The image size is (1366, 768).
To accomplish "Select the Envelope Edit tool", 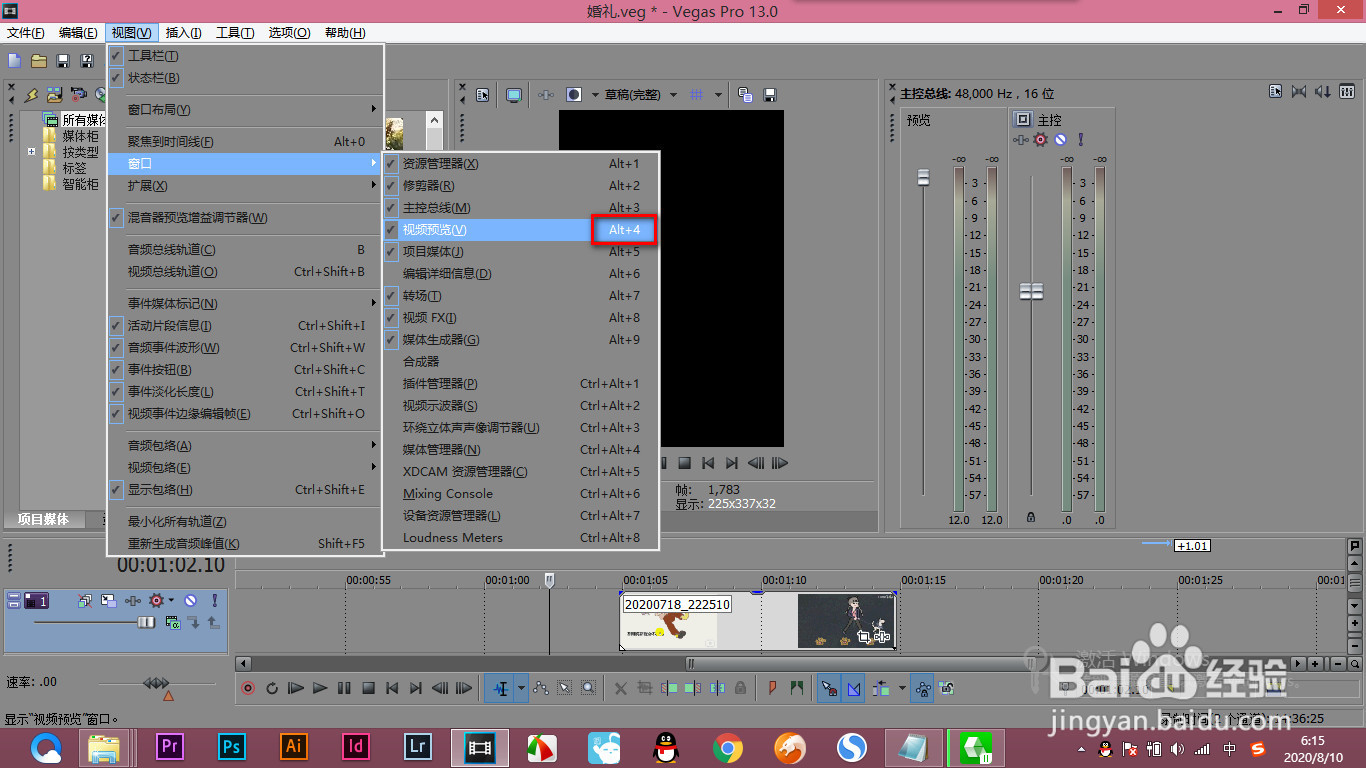I will (x=541, y=688).
